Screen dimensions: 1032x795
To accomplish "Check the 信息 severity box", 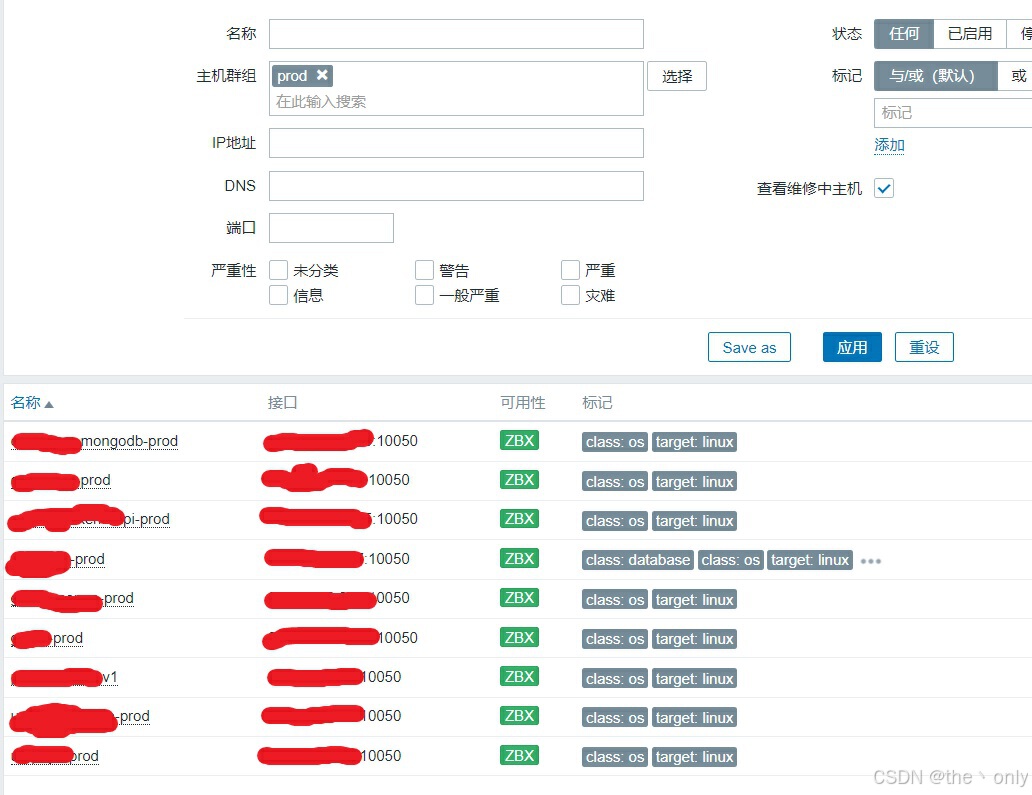I will click(278, 295).
